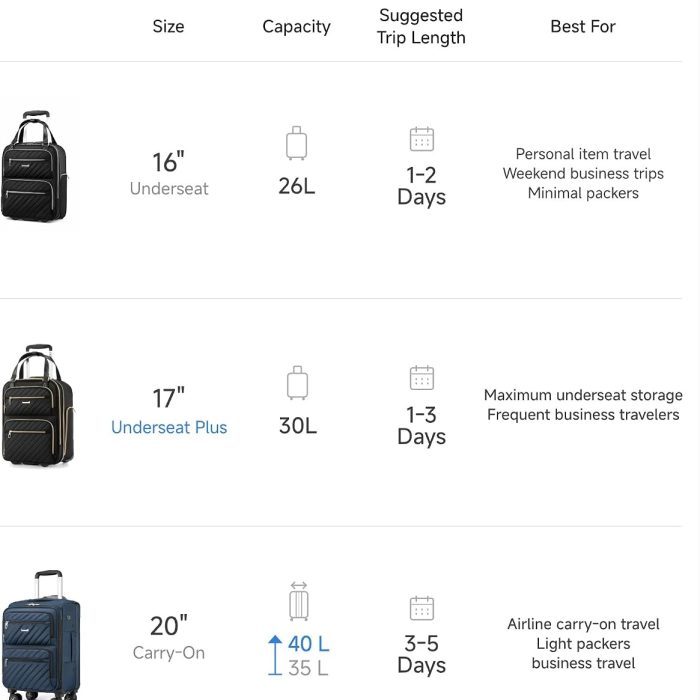Viewport: 700px width, 700px height.
Task: Open the blue Underseat Plus link
Action: point(169,427)
